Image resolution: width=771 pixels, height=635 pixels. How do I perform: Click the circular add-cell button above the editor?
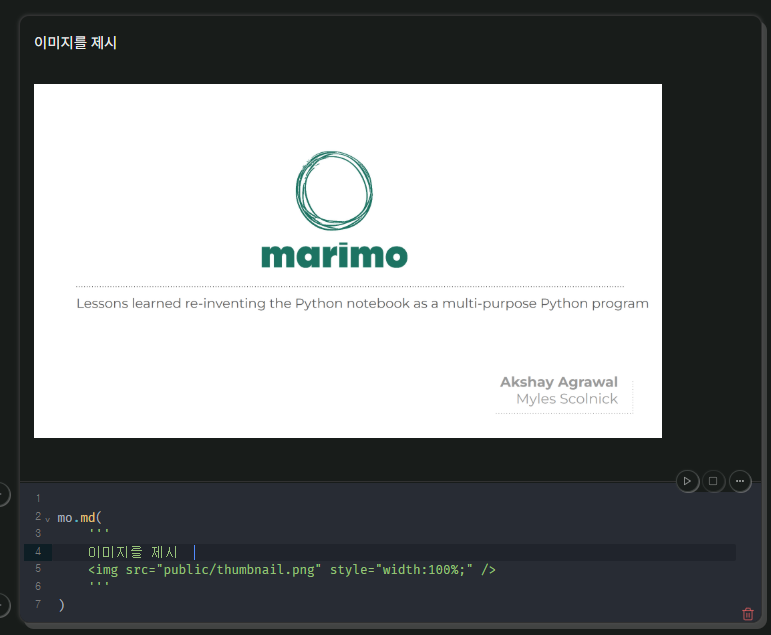coord(2,494)
